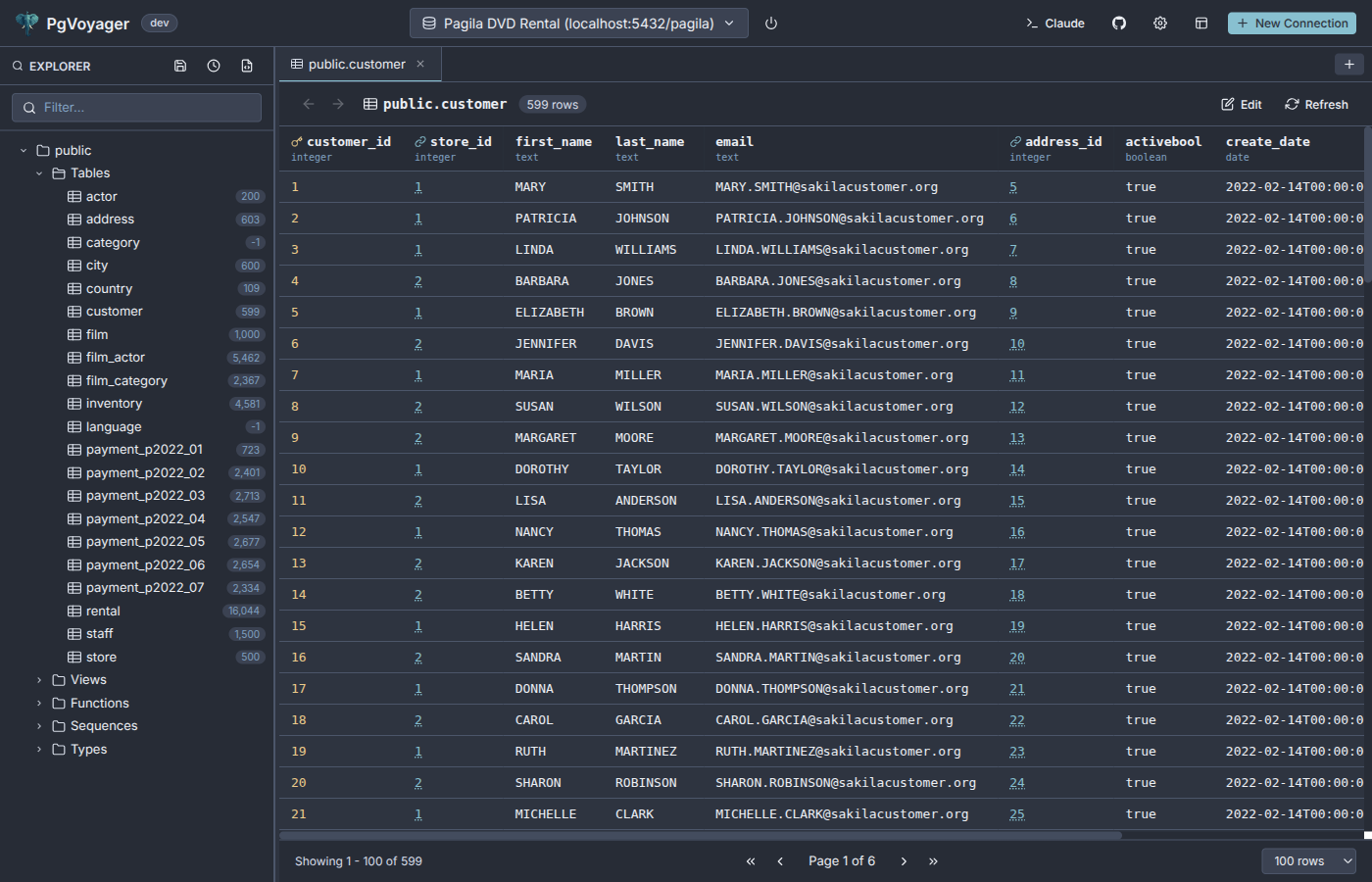The width and height of the screenshot is (1372, 882).
Task: View query history via the clock icon
Action: coord(214,65)
